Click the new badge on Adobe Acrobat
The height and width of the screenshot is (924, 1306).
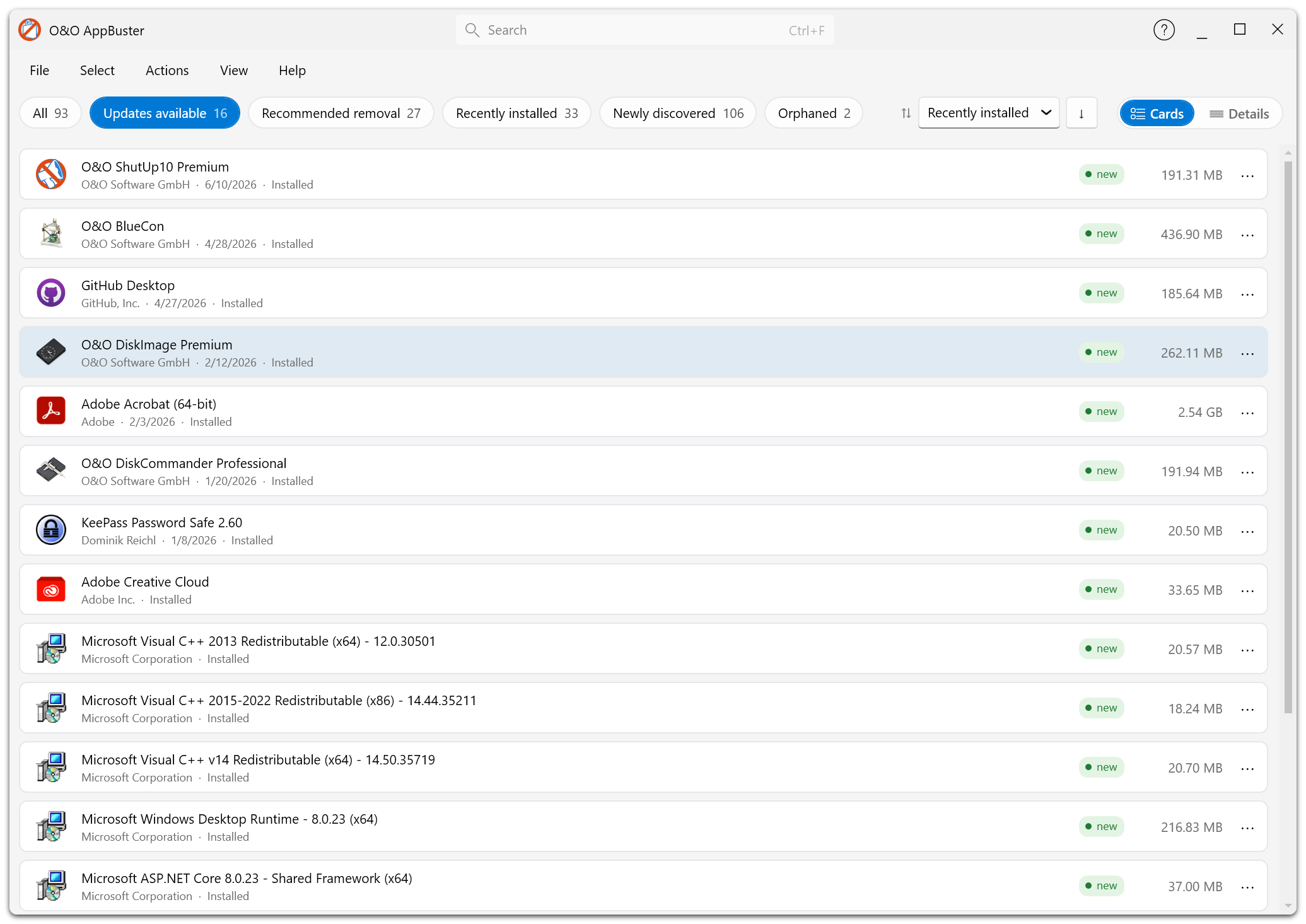point(1102,412)
